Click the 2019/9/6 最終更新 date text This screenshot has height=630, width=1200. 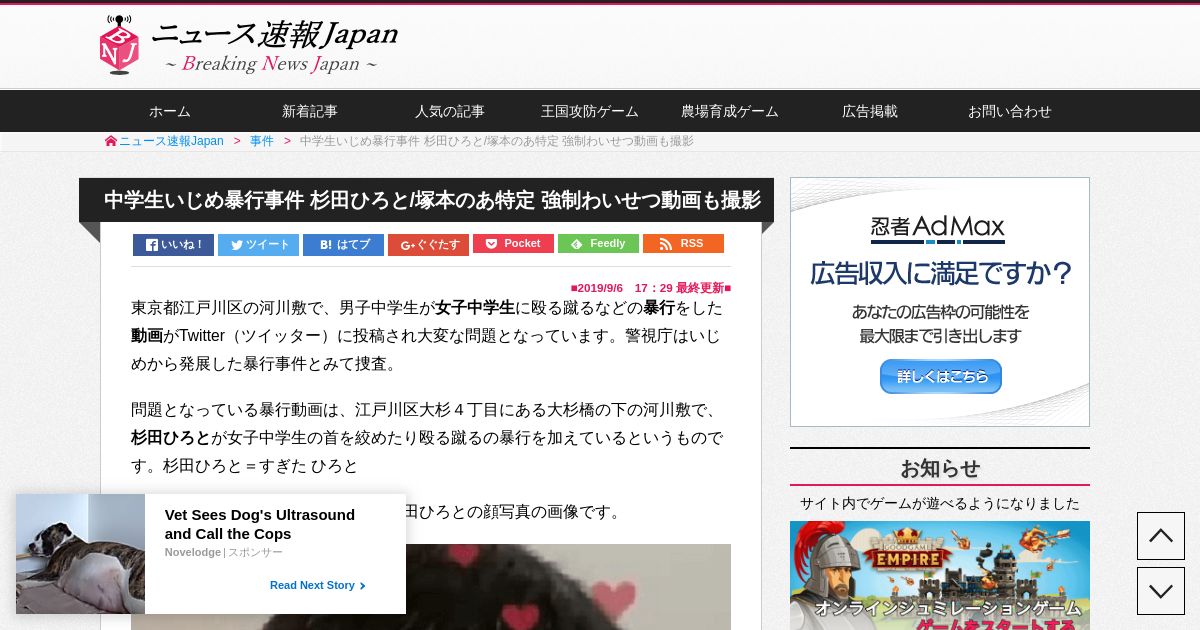point(651,288)
